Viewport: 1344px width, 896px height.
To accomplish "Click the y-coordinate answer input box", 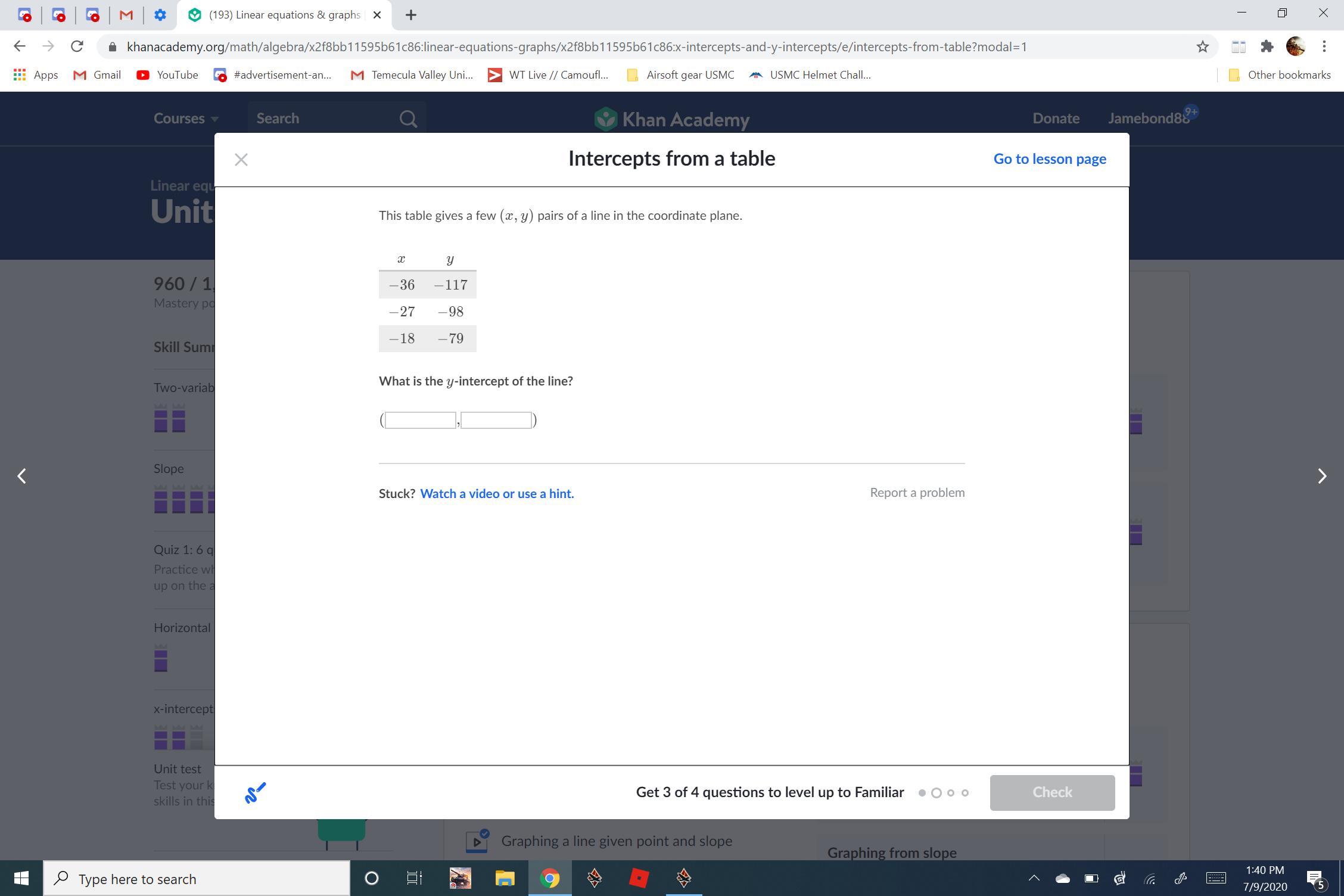I will coord(496,421).
